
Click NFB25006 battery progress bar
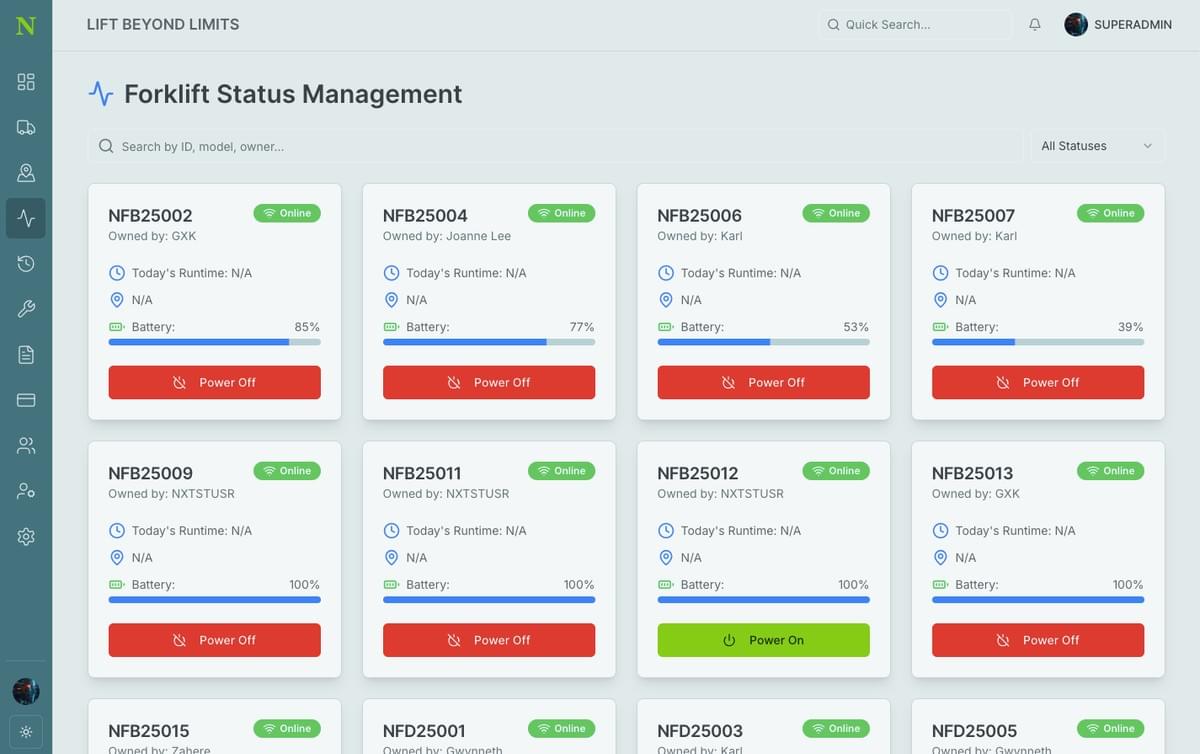763,342
